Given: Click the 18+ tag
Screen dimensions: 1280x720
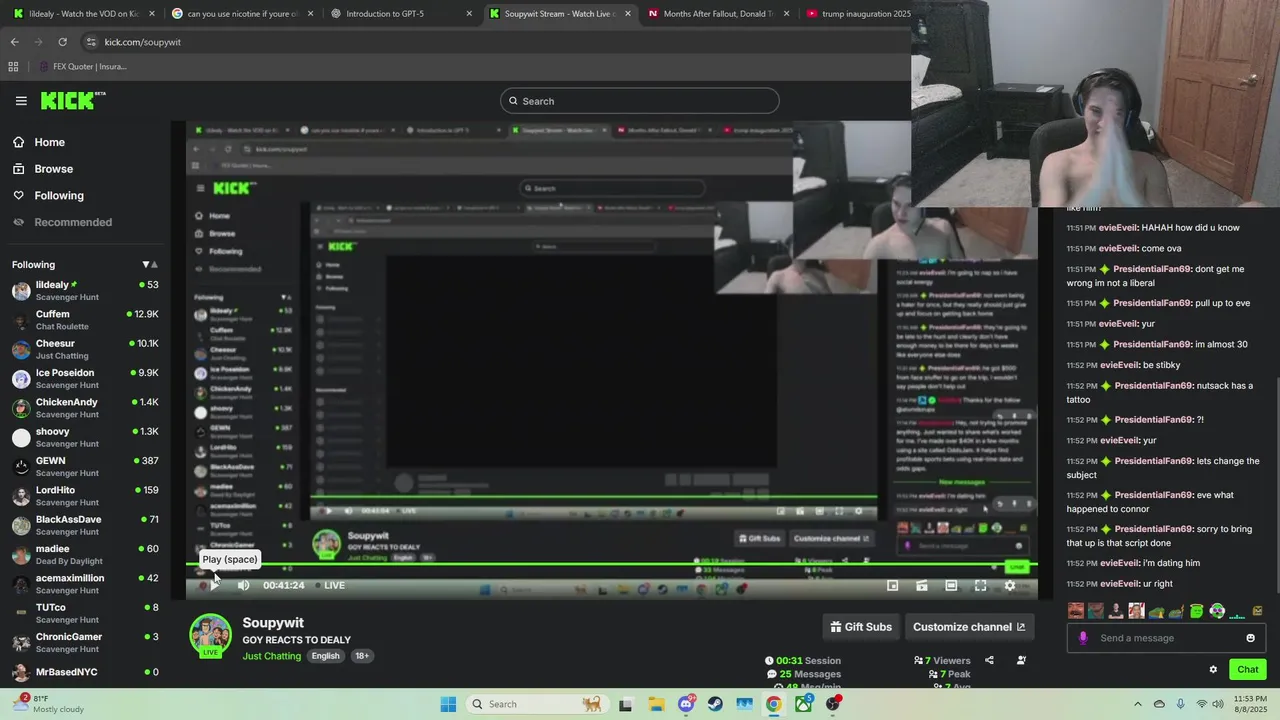Looking at the screenshot, I should [x=362, y=656].
